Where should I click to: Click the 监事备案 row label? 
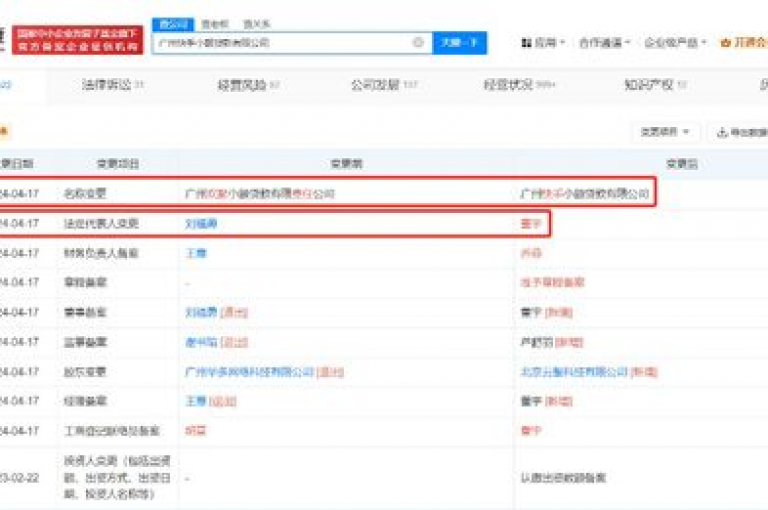point(85,342)
